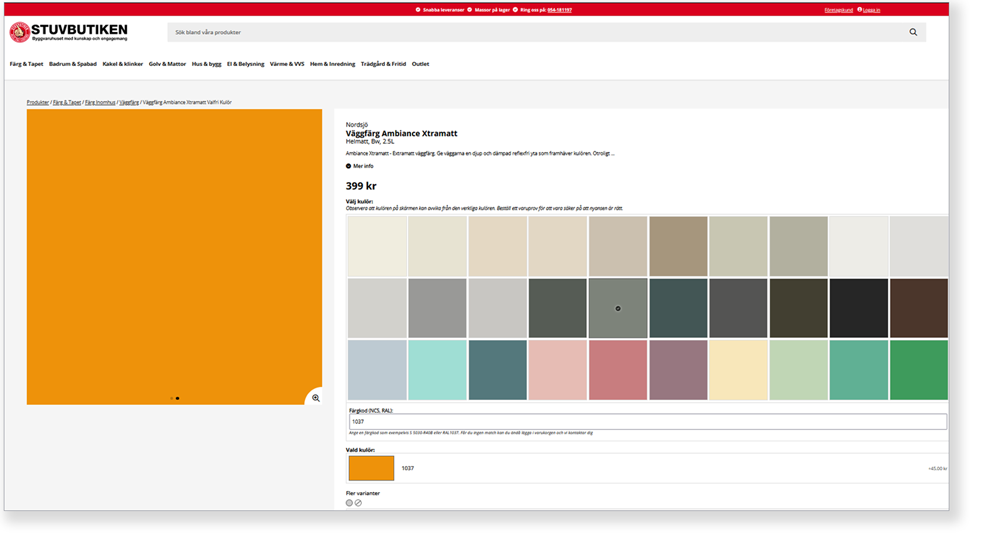Open the Badrum & Spabad menu
1000x547 pixels.
[x=73, y=64]
